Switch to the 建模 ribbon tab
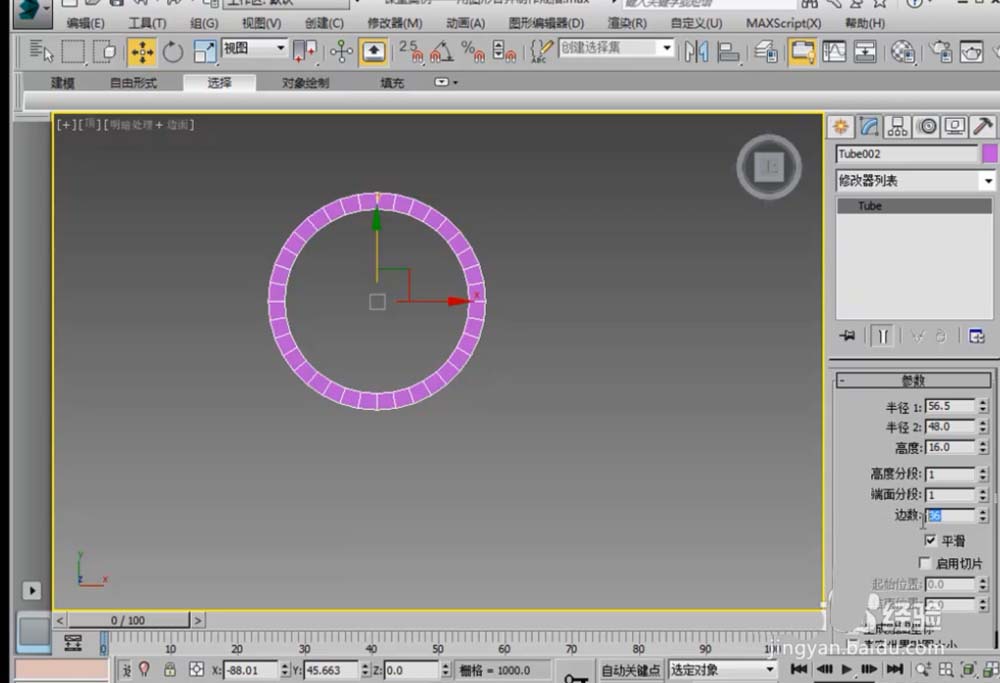 tap(62, 83)
